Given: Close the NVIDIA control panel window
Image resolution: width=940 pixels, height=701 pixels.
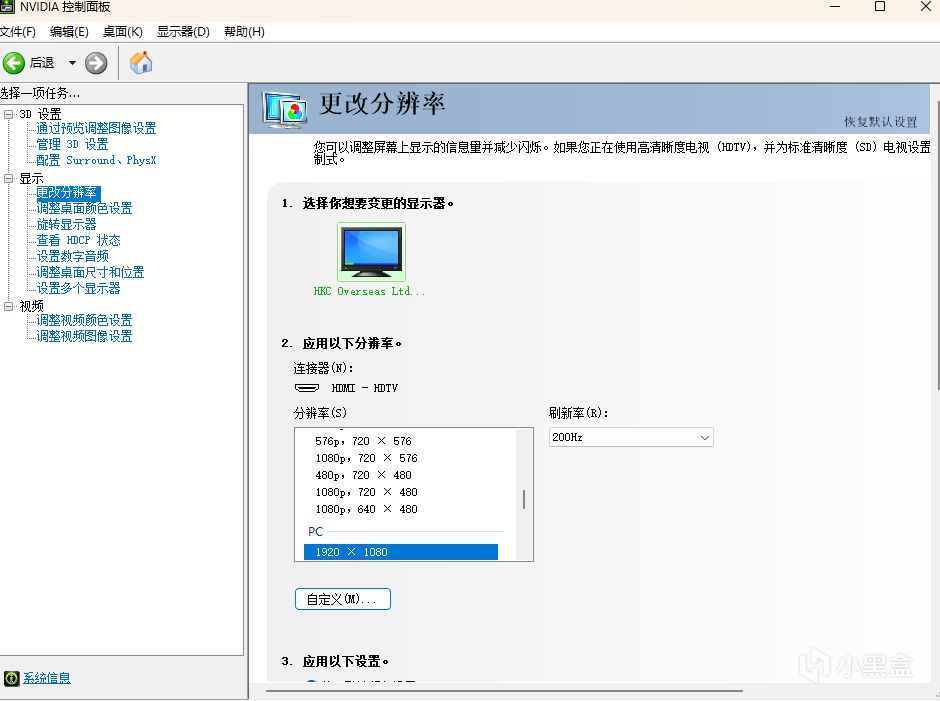Looking at the screenshot, I should point(926,7).
